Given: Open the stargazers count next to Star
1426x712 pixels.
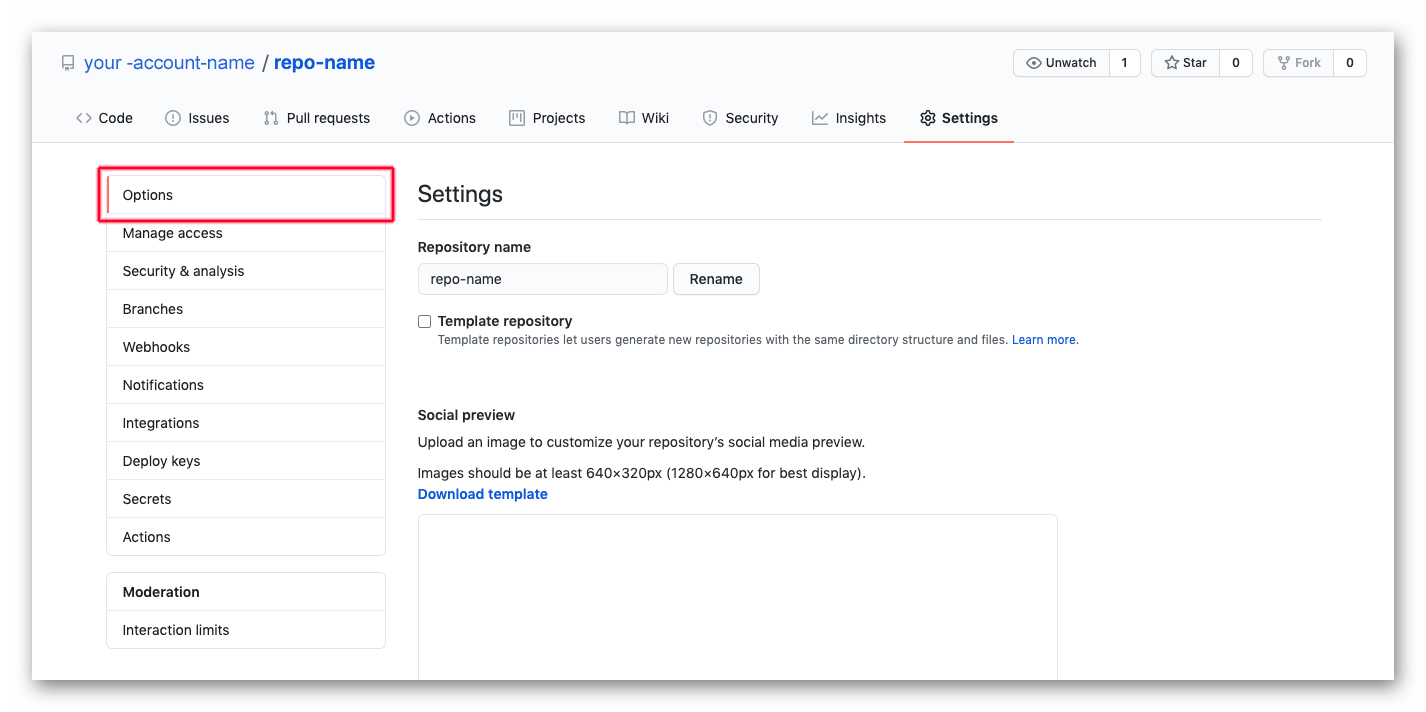Looking at the screenshot, I should point(1236,63).
